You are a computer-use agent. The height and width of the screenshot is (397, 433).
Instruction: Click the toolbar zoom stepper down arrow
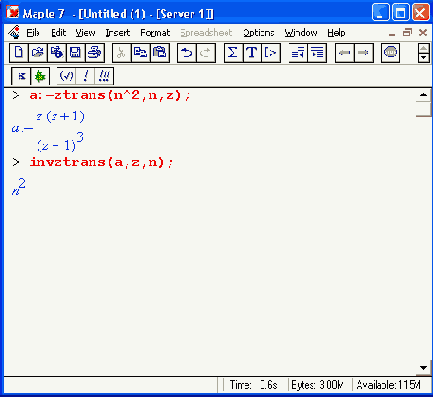tap(423, 58)
